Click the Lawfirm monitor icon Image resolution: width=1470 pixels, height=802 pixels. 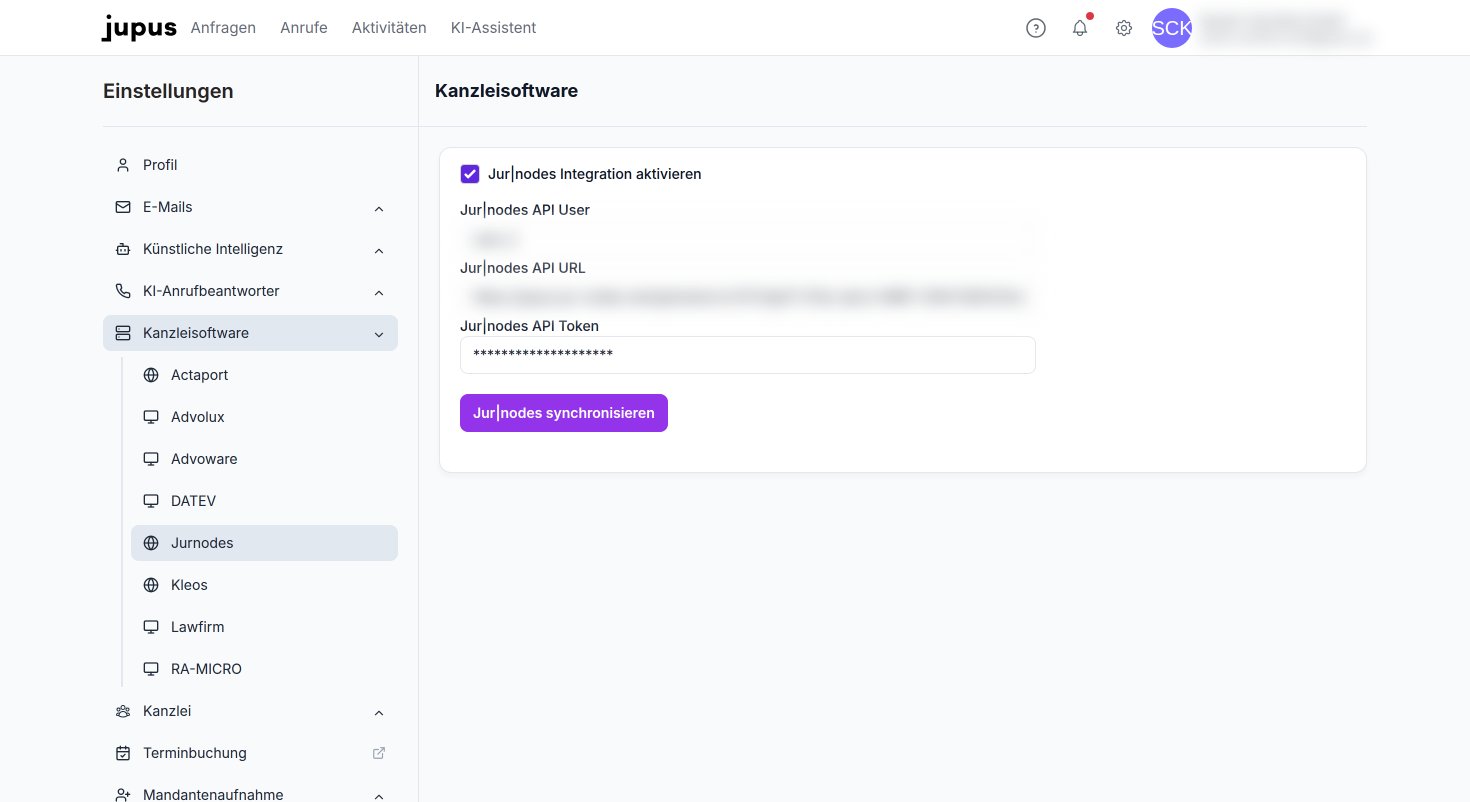(x=151, y=627)
